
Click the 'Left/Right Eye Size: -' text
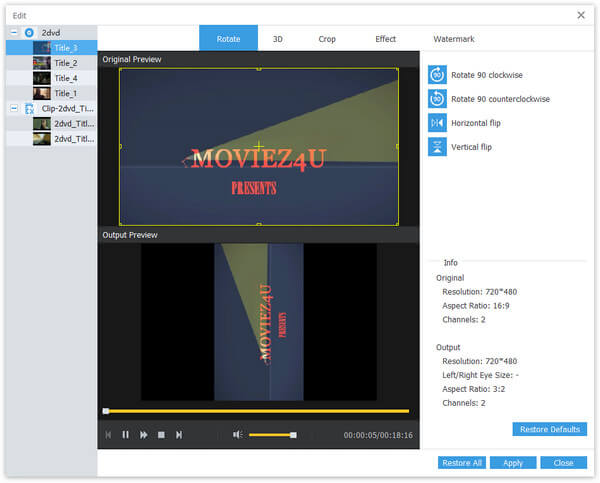(x=480, y=375)
